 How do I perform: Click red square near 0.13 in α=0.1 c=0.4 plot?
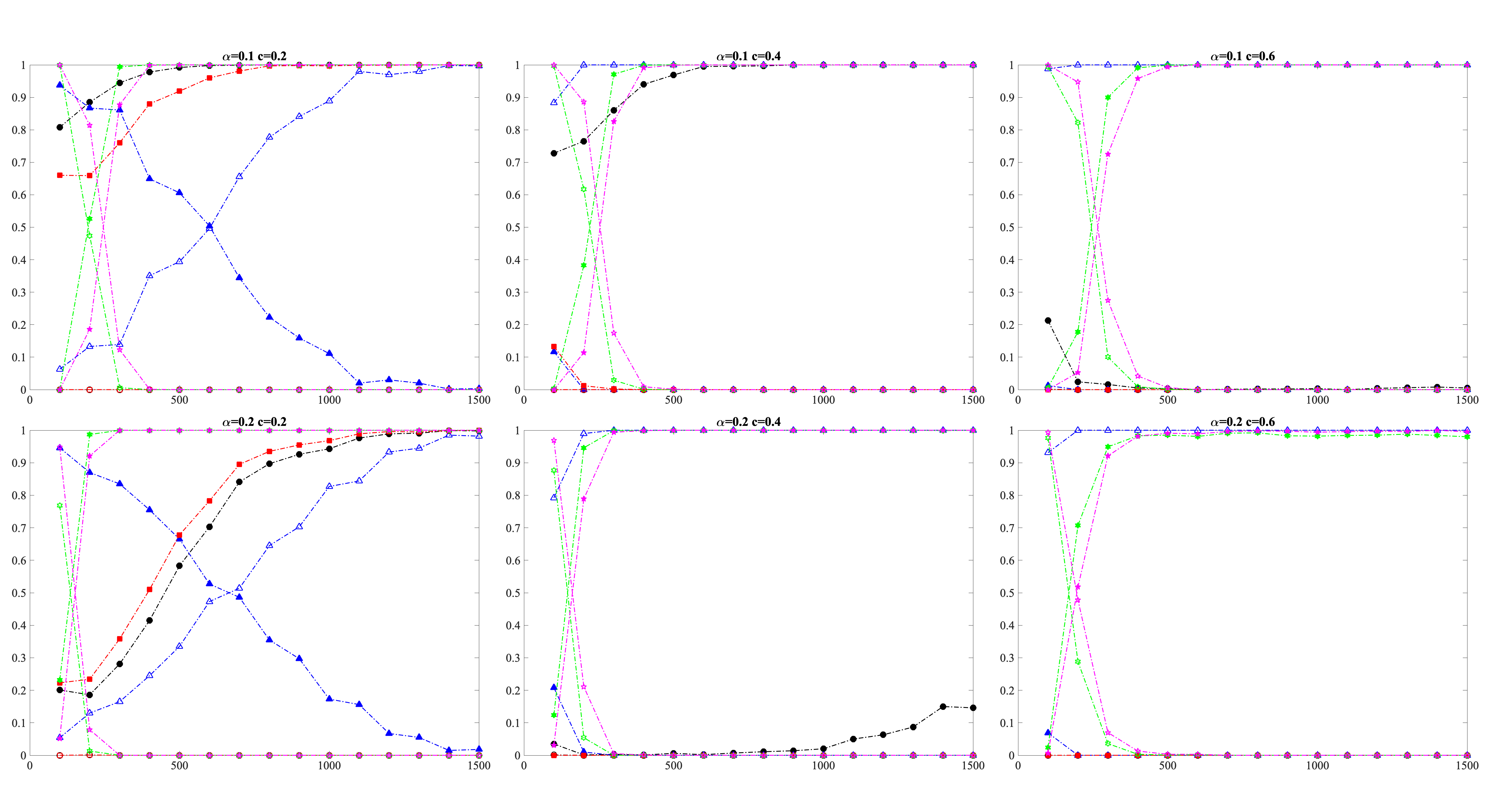click(x=554, y=347)
